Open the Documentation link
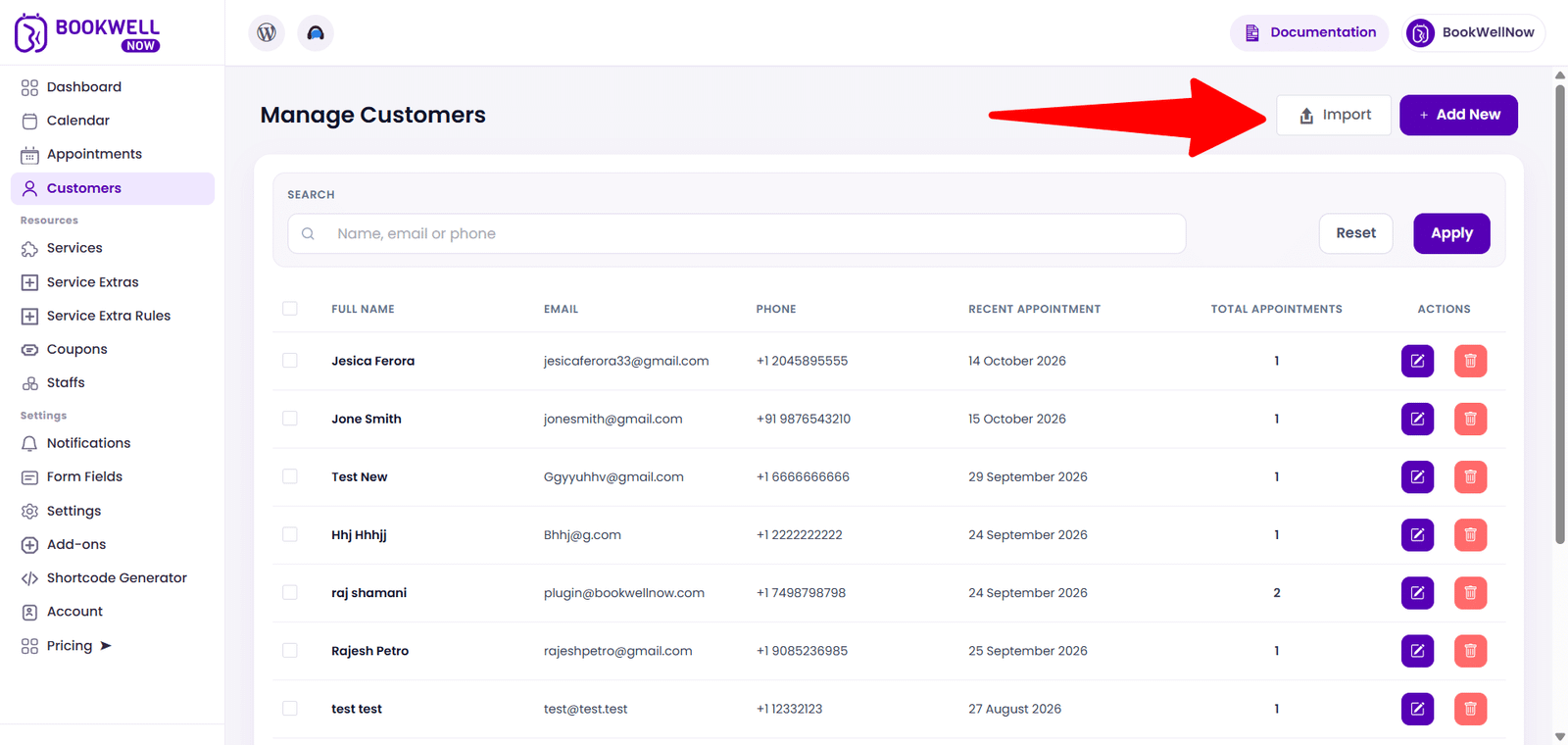The image size is (1568, 745). (x=1309, y=32)
